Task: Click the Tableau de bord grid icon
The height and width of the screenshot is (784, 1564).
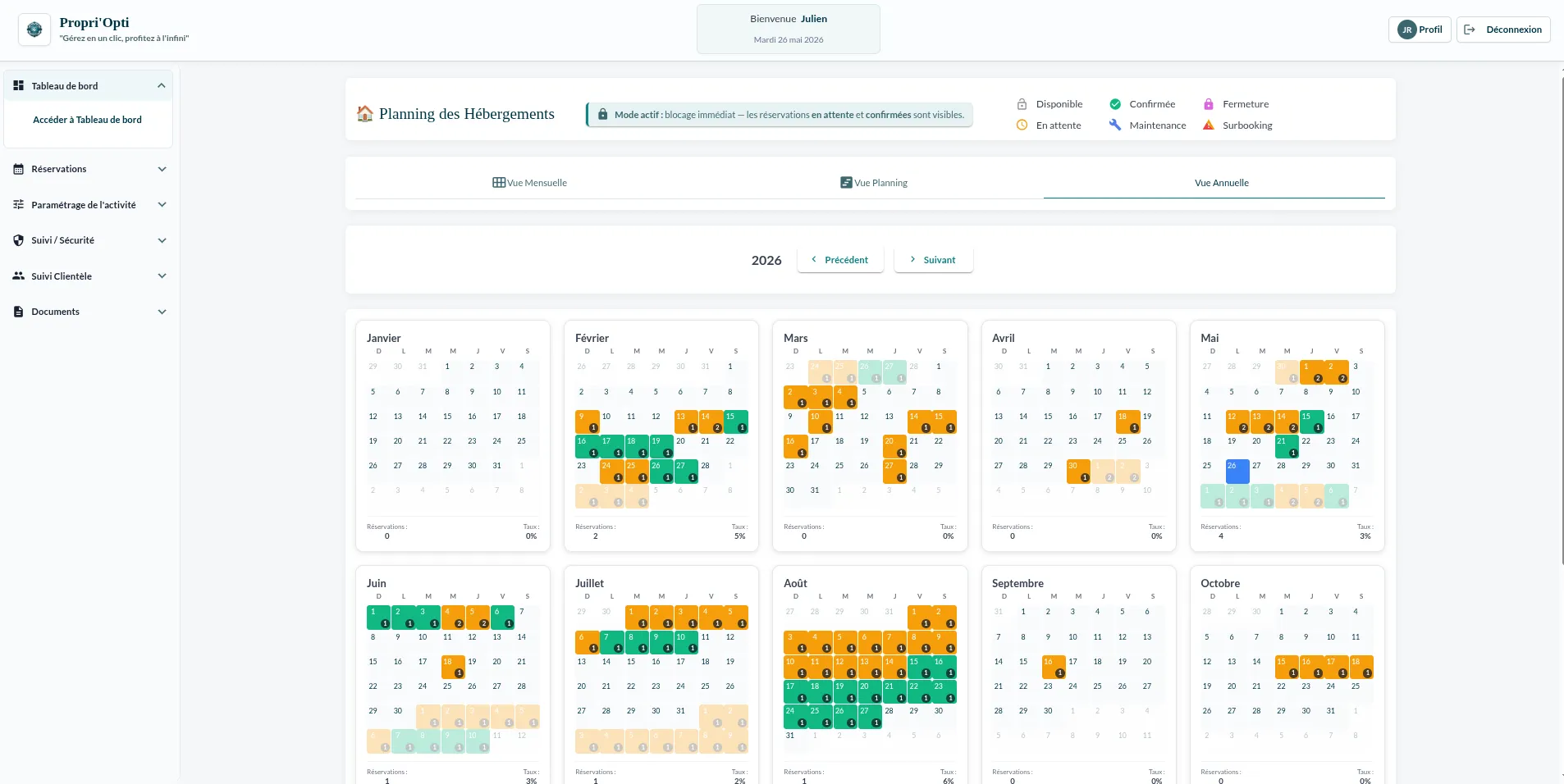Action: coord(18,85)
